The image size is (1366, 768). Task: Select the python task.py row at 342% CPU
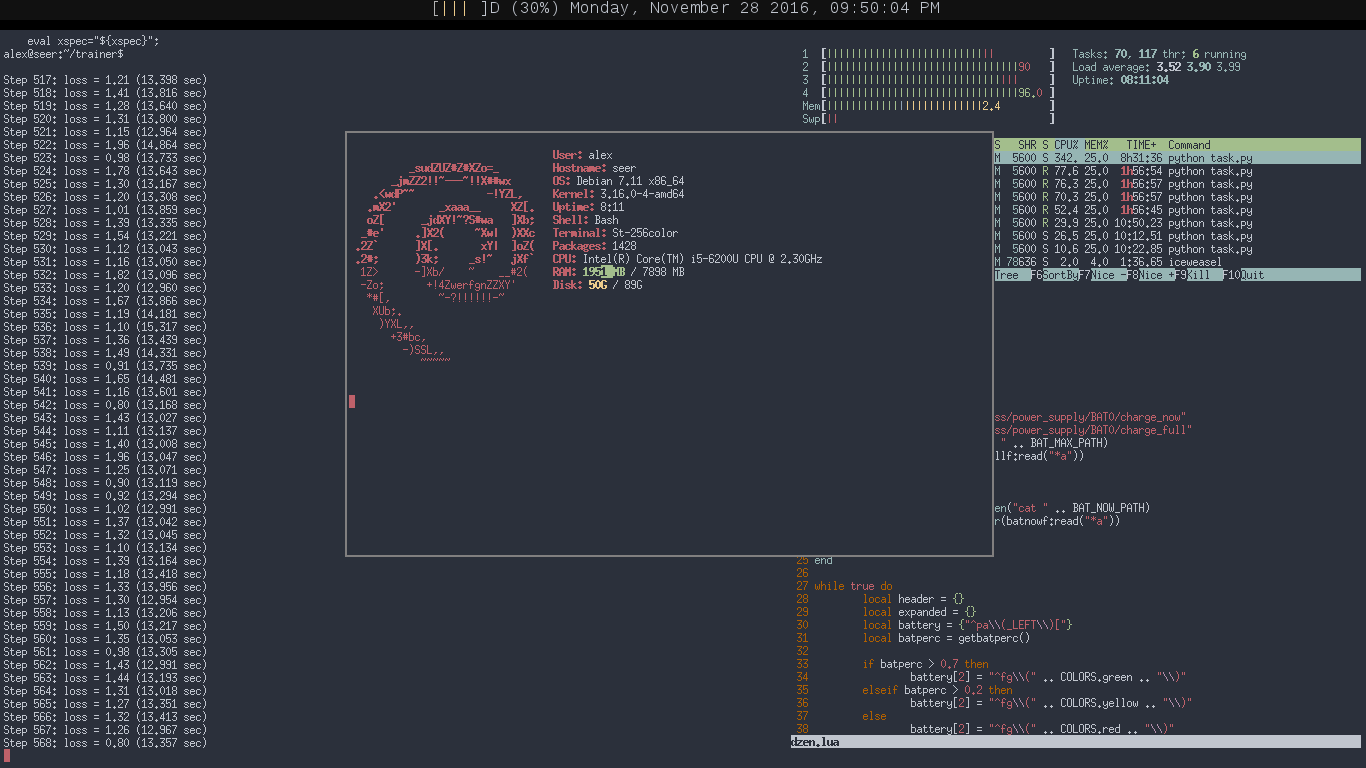coord(1177,158)
